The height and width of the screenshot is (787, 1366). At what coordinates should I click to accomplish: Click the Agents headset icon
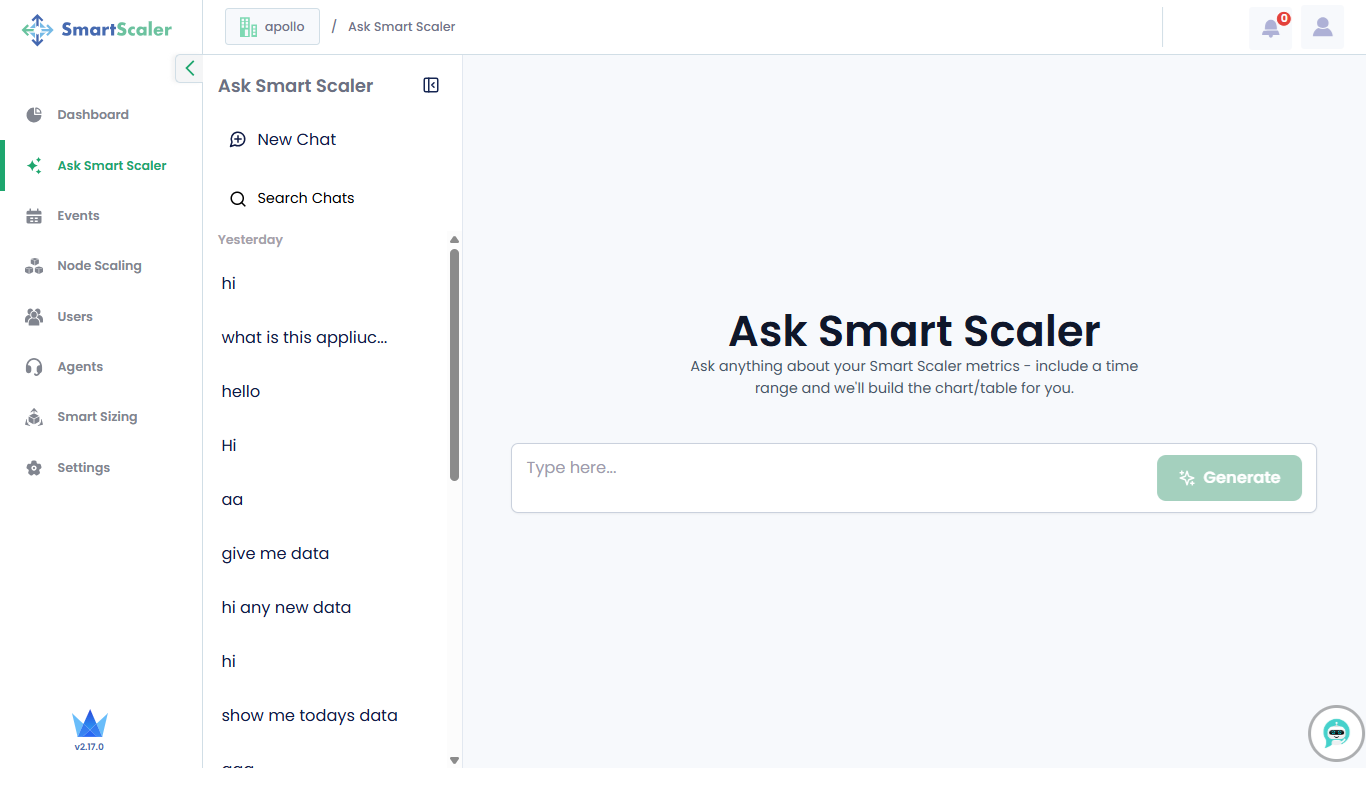point(34,367)
